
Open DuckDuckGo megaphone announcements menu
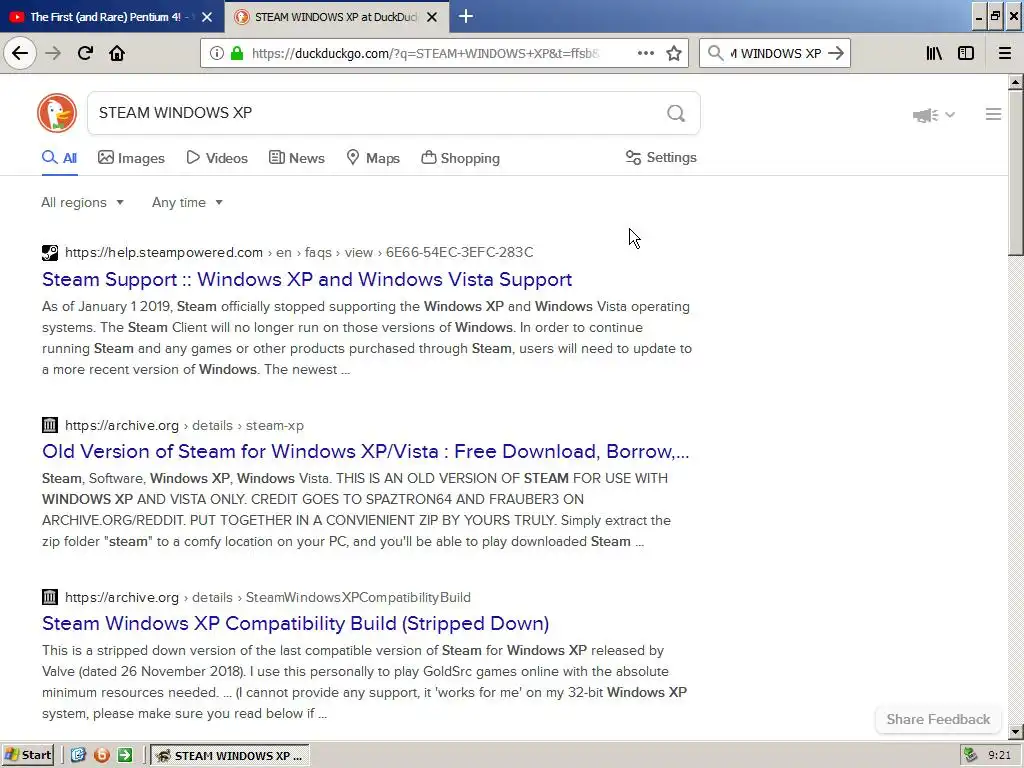point(934,115)
